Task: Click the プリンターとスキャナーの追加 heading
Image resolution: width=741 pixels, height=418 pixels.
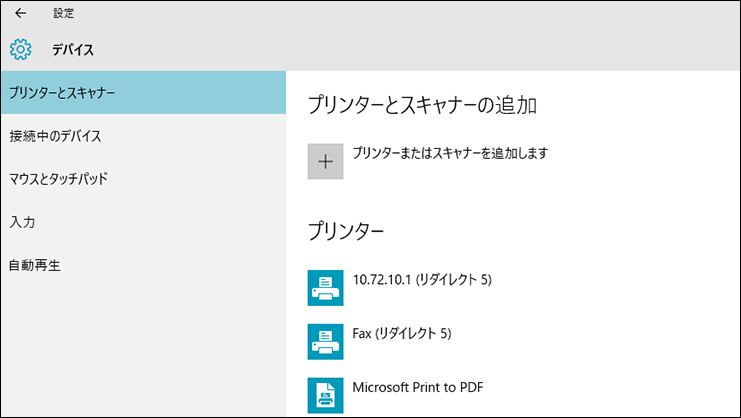Action: [x=422, y=105]
